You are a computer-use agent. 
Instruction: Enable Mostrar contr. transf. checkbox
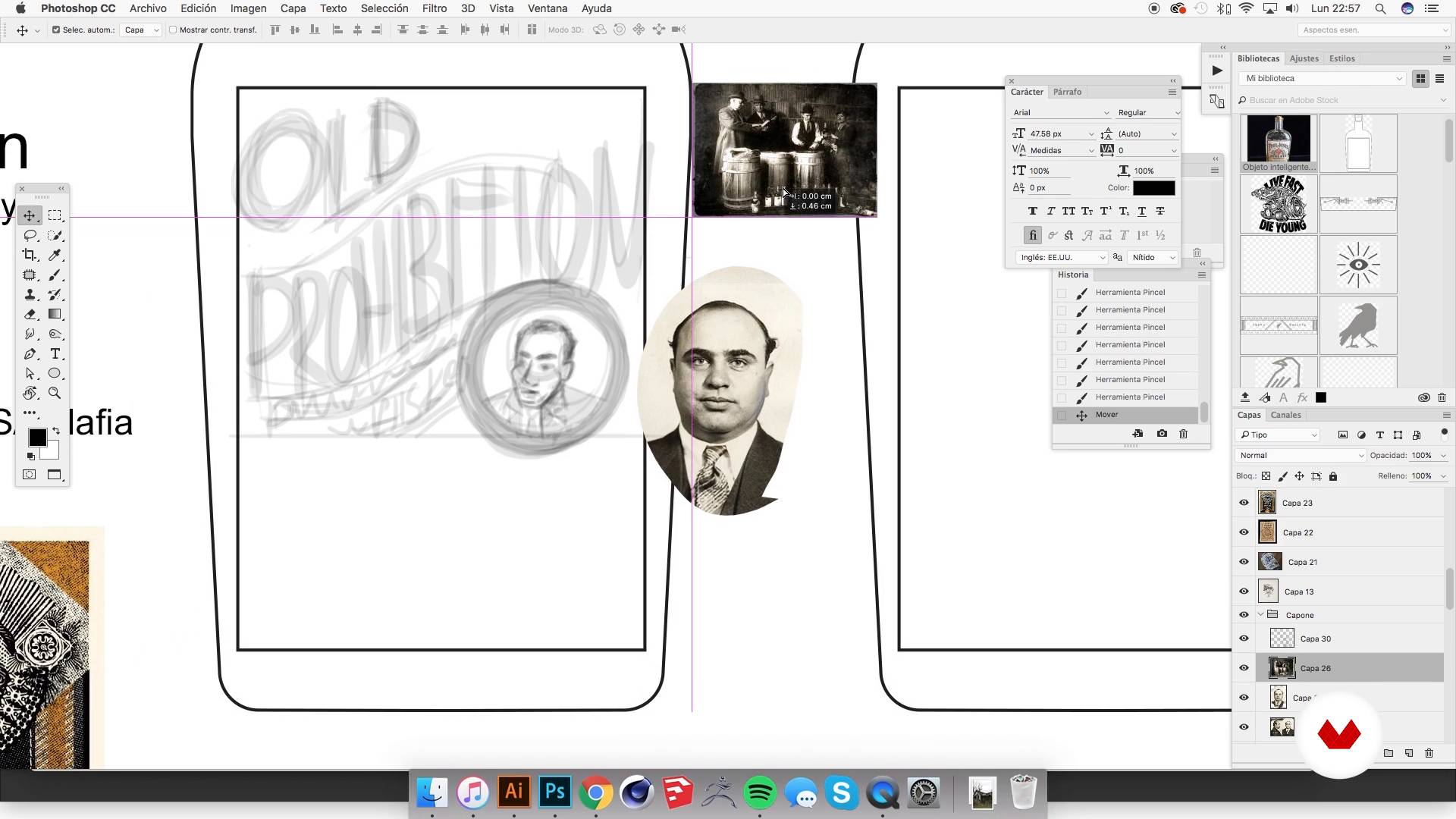173,30
